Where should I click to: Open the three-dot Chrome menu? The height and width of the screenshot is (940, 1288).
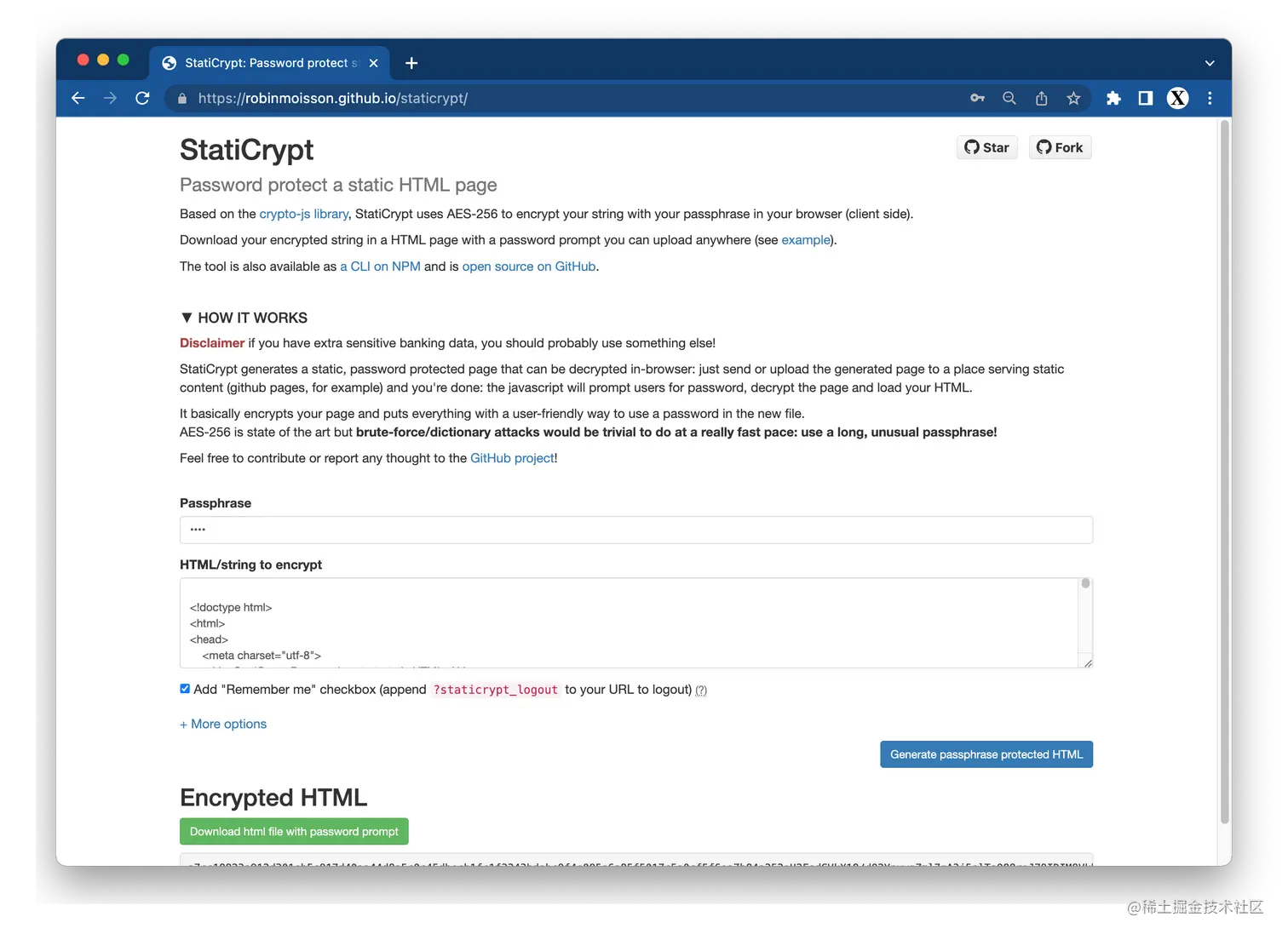pos(1210,98)
